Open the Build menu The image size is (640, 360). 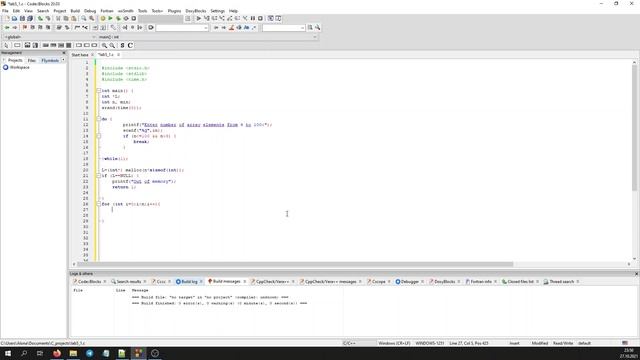pos(75,11)
